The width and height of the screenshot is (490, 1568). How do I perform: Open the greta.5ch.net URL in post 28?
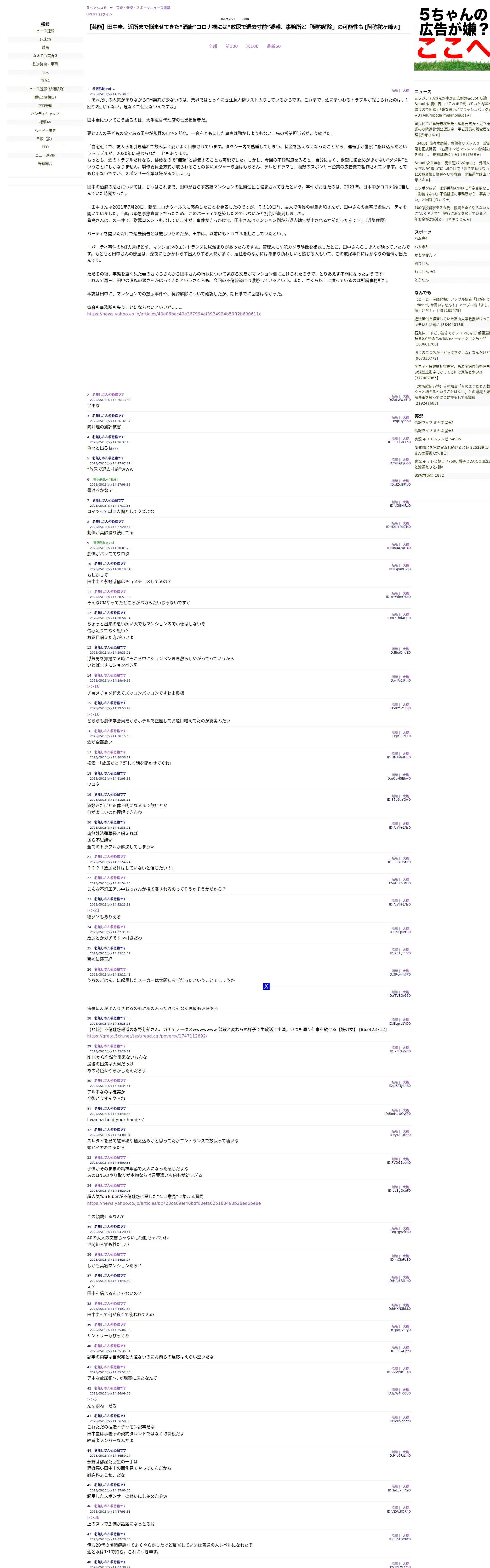(x=147, y=1035)
